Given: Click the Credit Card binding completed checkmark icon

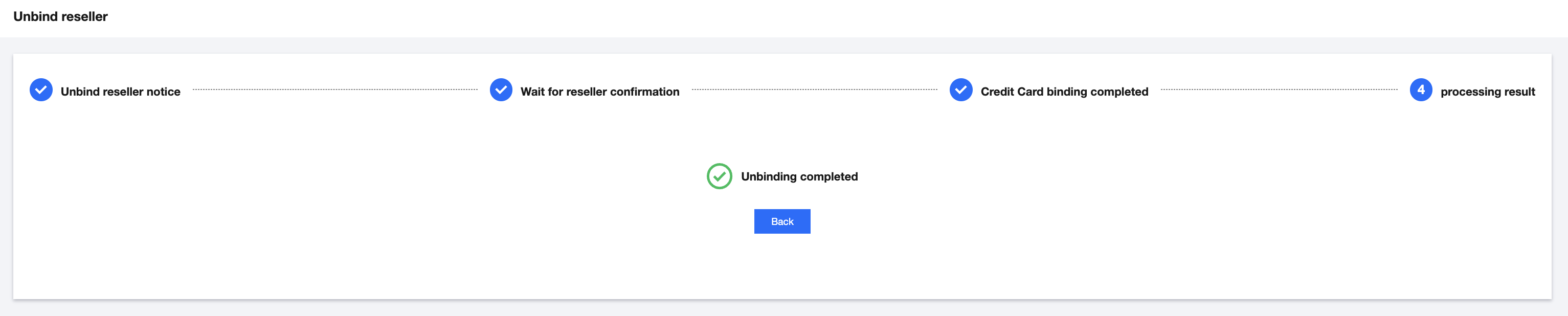Looking at the screenshot, I should (x=960, y=90).
